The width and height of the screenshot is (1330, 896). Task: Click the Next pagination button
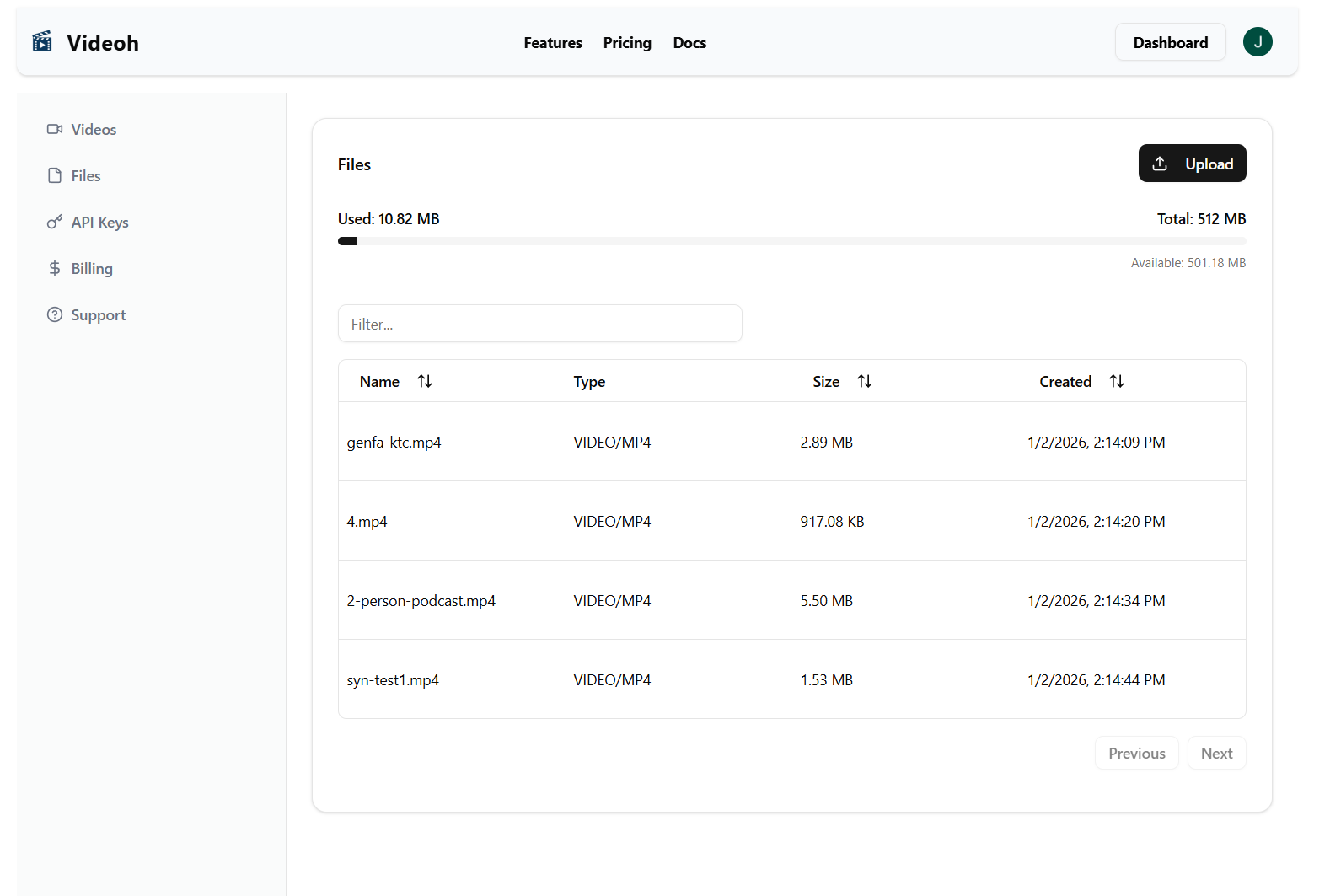(x=1216, y=753)
